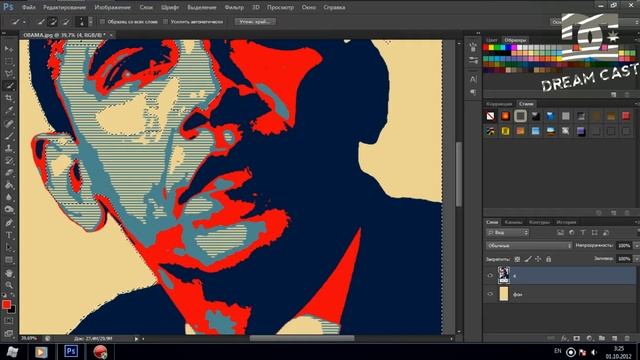This screenshot has height=360, width=640.
Task: Change the screen mode icon
Action: 9,333
